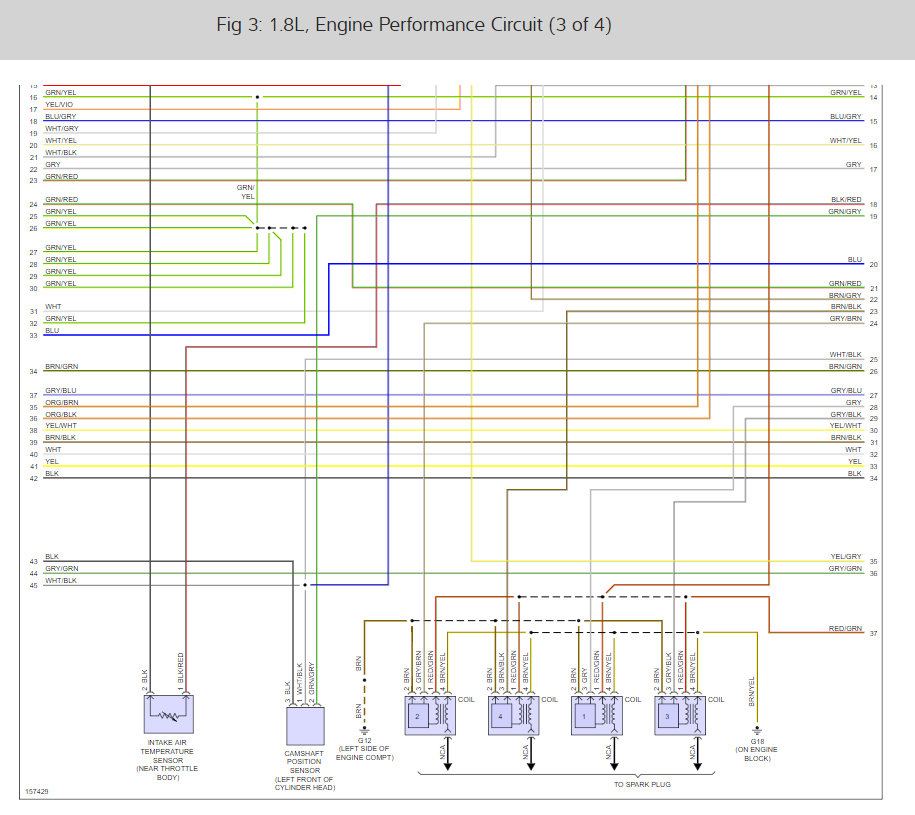This screenshot has height=815, width=915.
Task: Select the ignition coil symbol numbered 4
Action: pos(514,715)
